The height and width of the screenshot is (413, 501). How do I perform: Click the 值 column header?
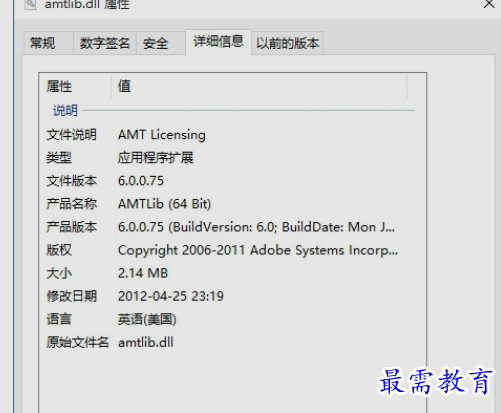[x=124, y=86]
